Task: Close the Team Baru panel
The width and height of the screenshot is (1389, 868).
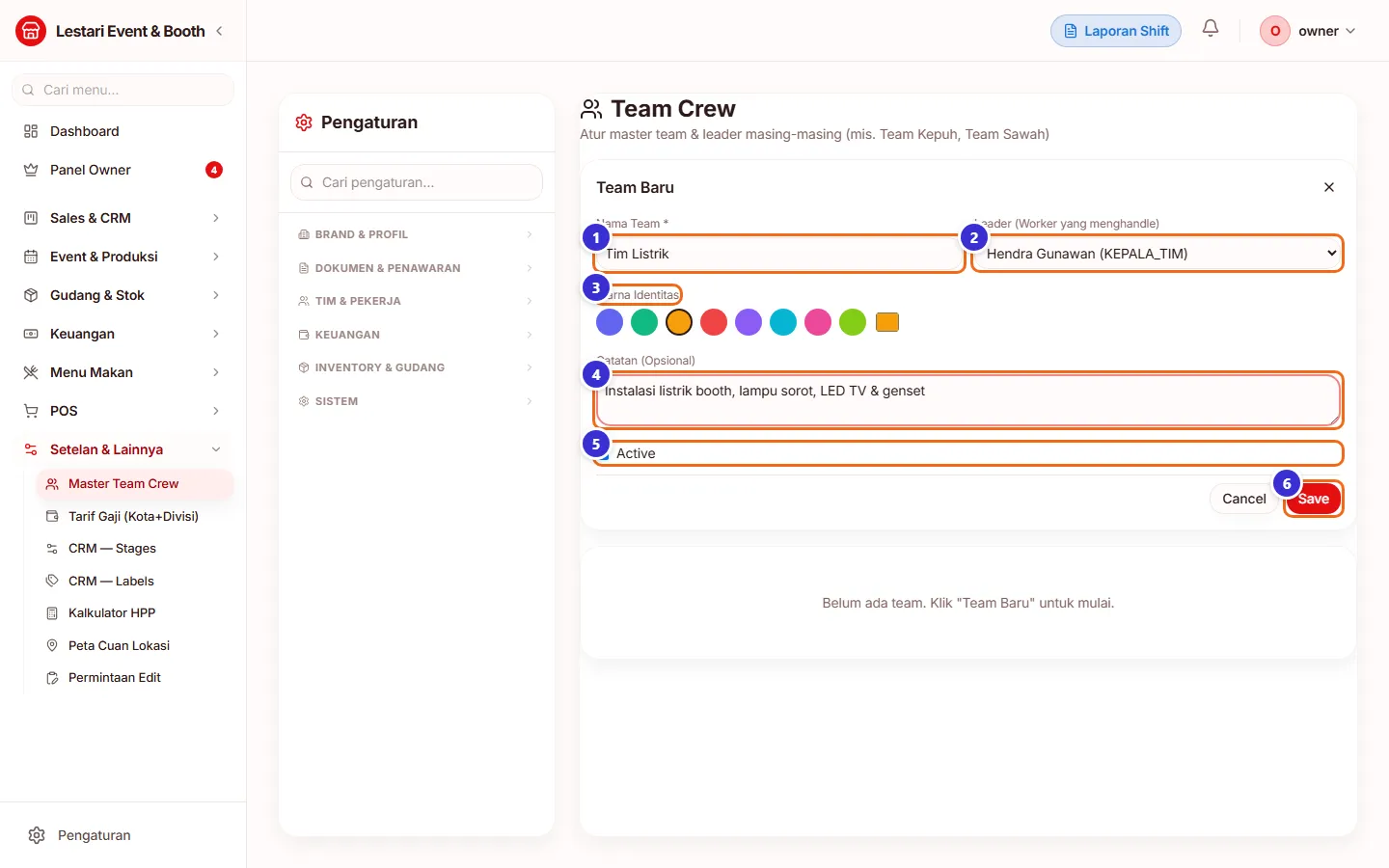Action: tap(1329, 187)
